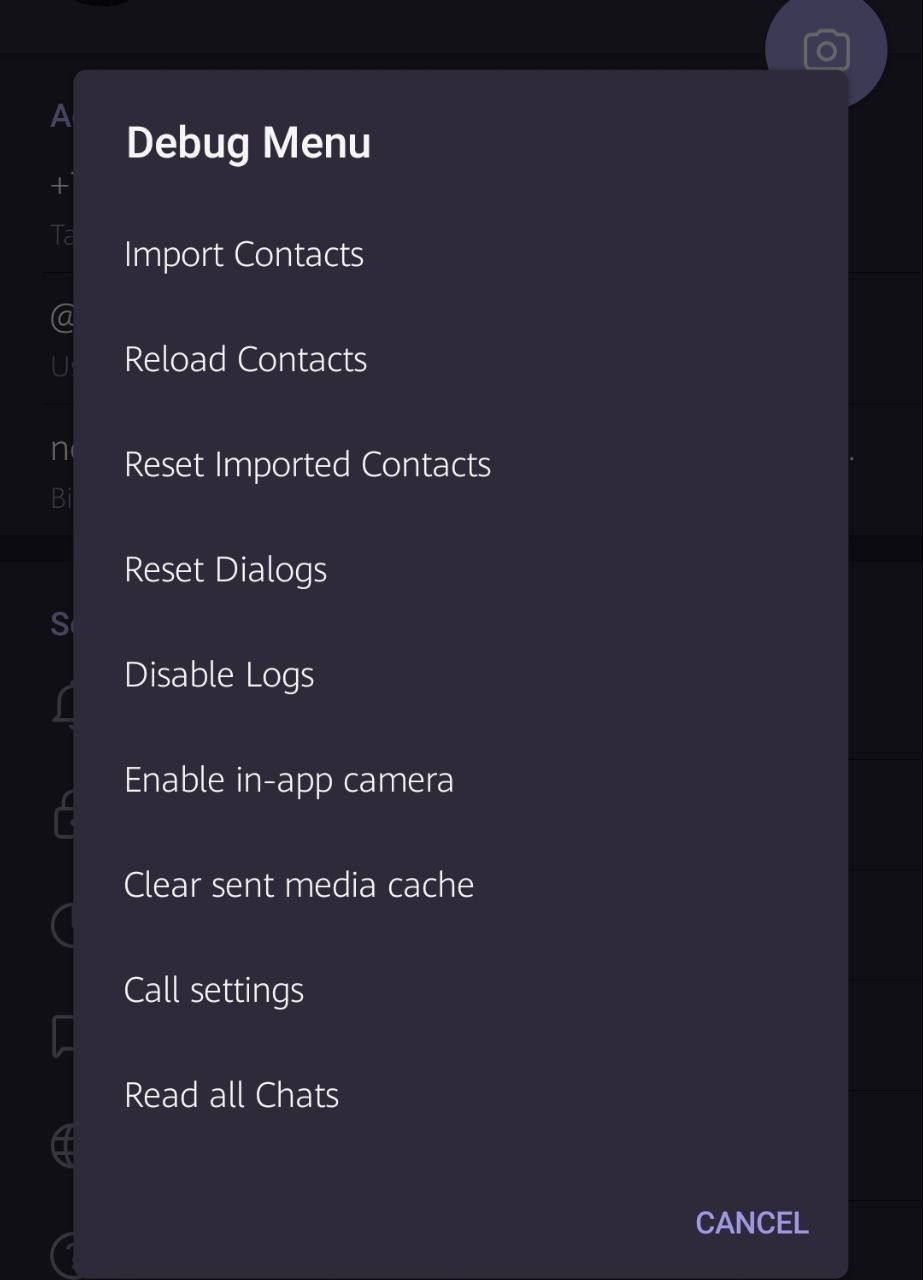Screen dimensions: 923x1280
Task: Tap the camera icon for profile photo
Action: [826, 48]
